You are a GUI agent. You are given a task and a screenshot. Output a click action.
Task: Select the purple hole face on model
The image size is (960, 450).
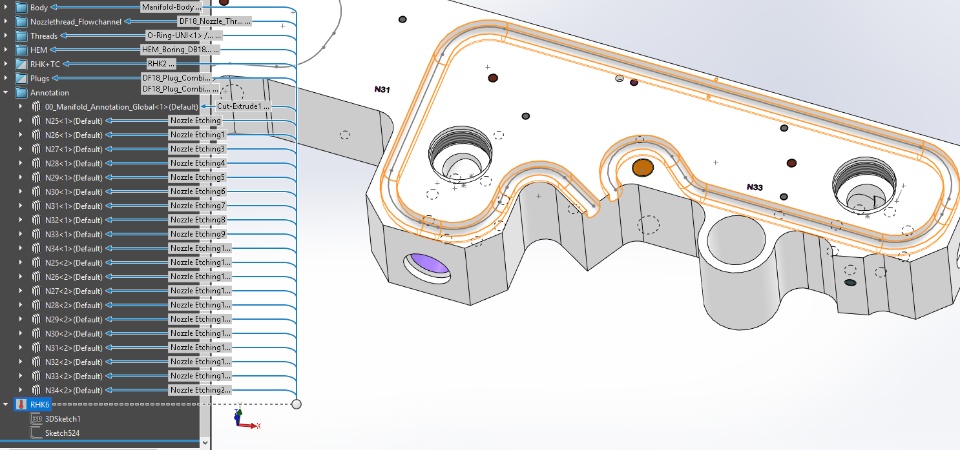coord(428,264)
